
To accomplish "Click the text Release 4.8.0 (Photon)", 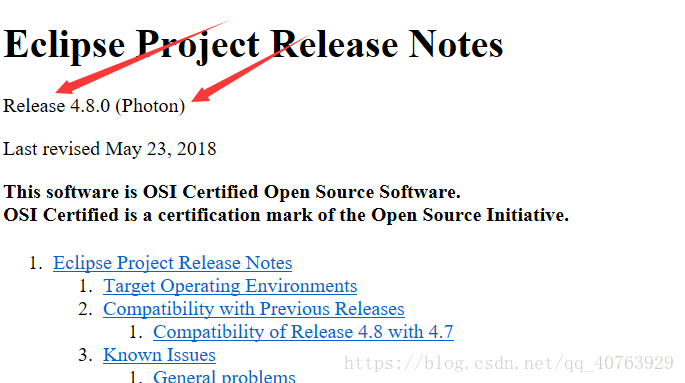I will pos(94,106).
